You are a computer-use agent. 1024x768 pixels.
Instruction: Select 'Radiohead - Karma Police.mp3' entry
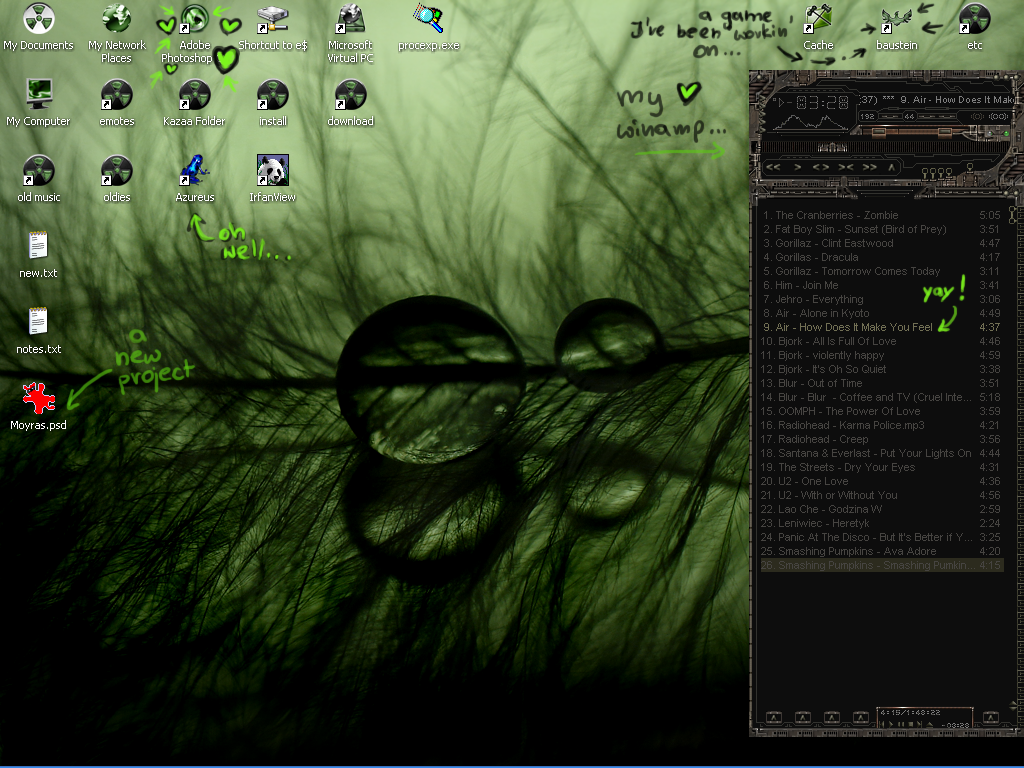point(882,425)
